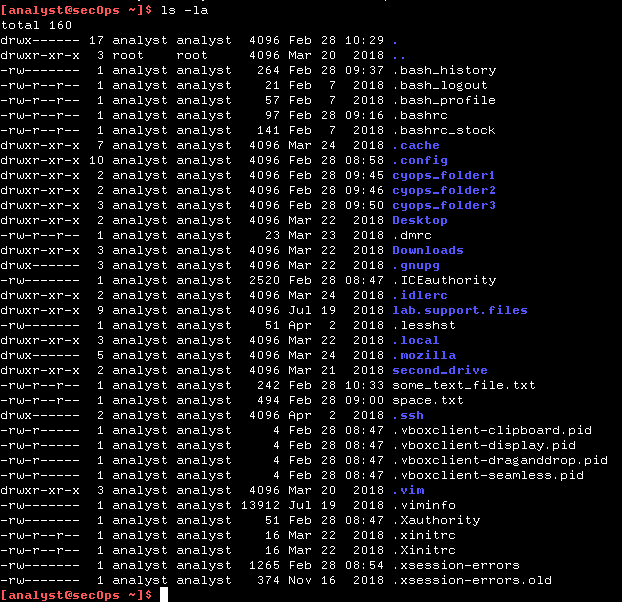Select the second_drive directory name
The image size is (622, 602).
click(440, 370)
